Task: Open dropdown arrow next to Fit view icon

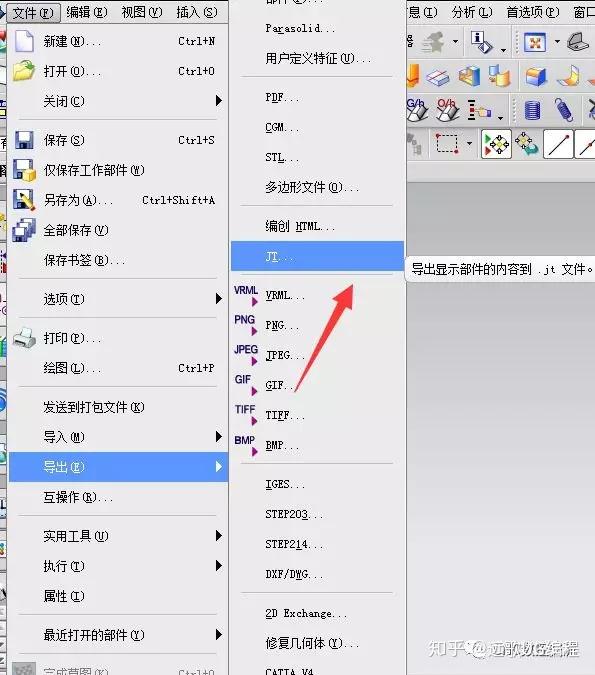Action: tap(557, 42)
